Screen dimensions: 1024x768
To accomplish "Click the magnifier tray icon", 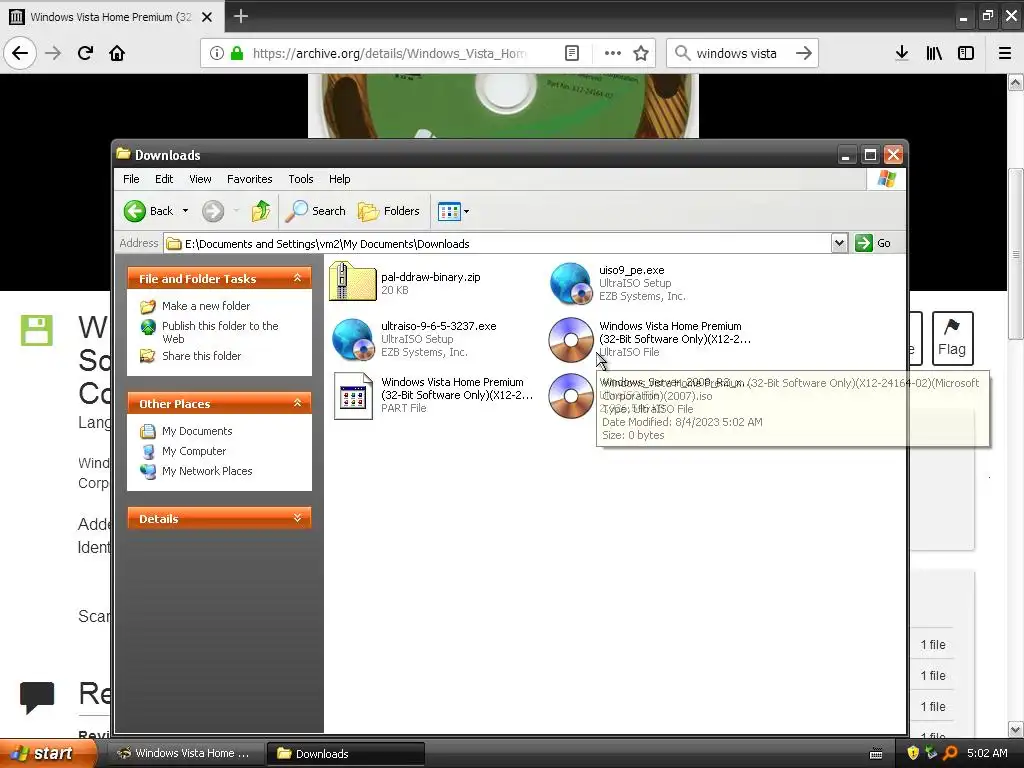I will click(950, 753).
